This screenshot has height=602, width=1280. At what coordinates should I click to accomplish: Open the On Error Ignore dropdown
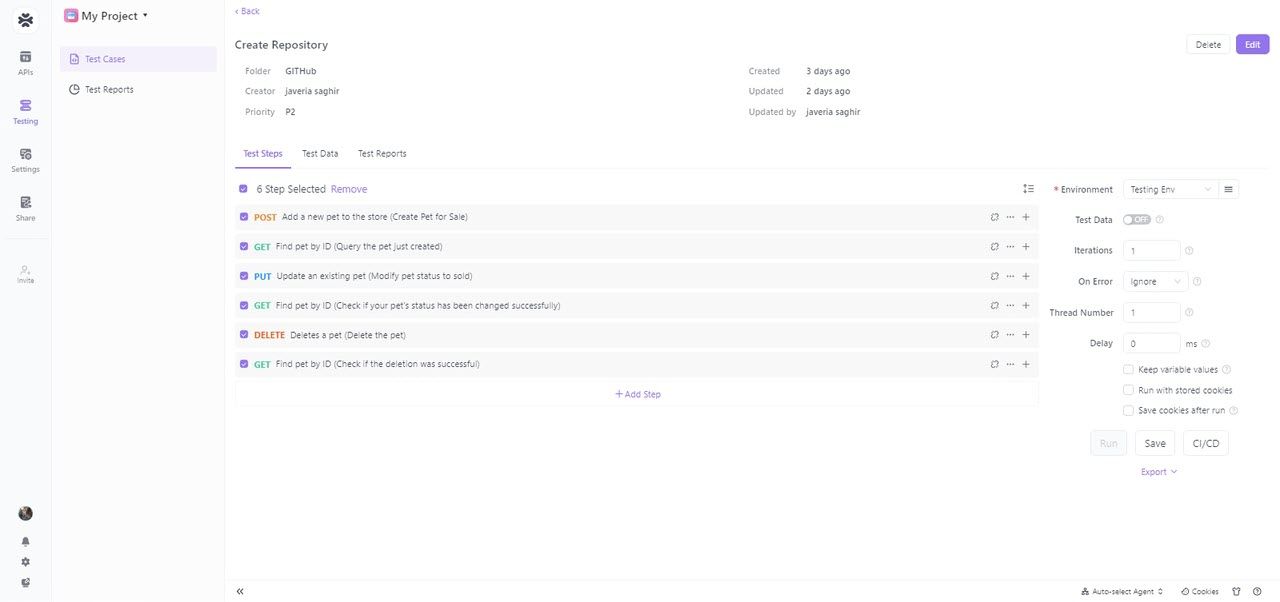pyautogui.click(x=1156, y=282)
